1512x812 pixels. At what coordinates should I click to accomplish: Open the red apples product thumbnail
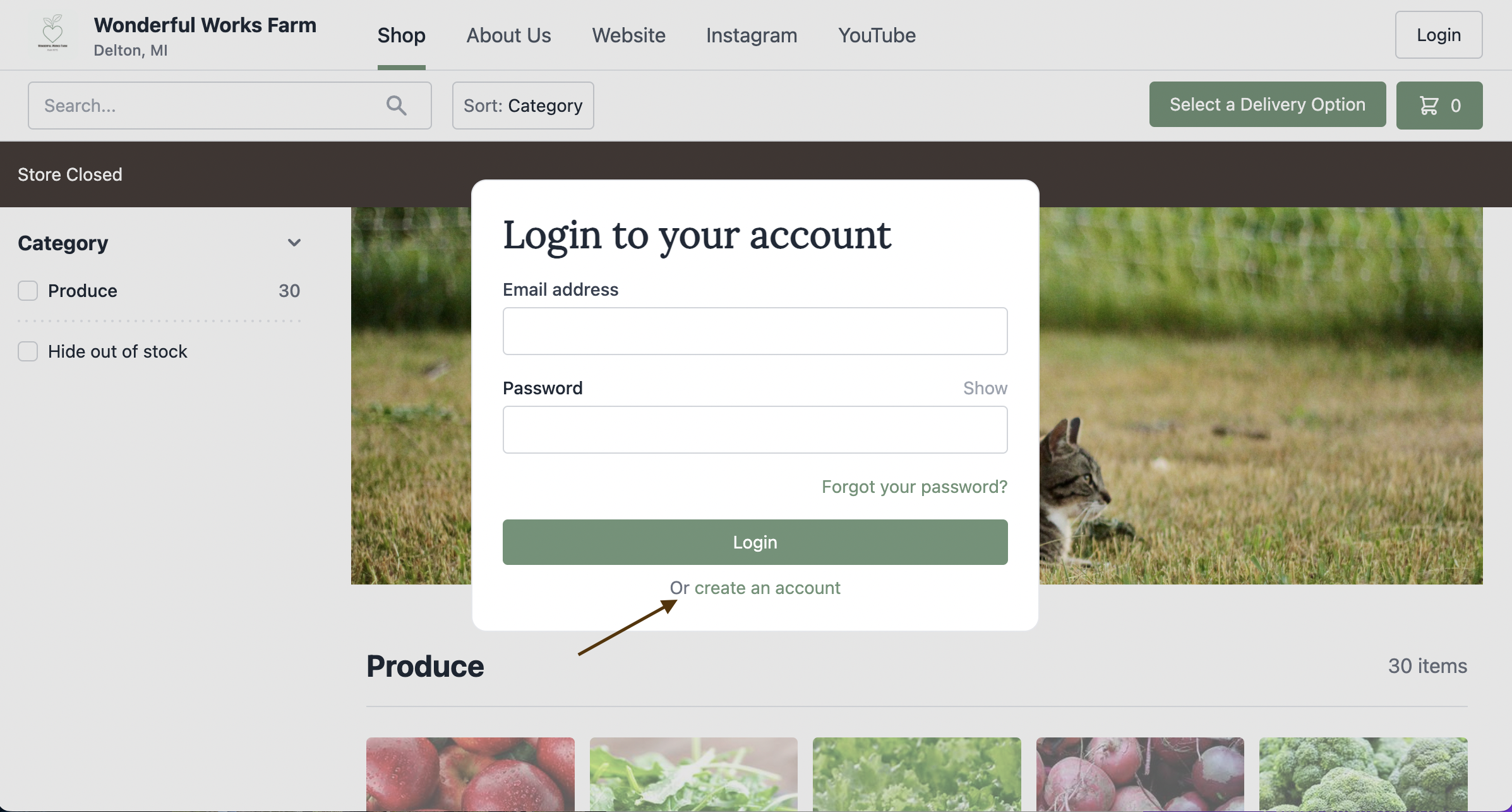471,774
